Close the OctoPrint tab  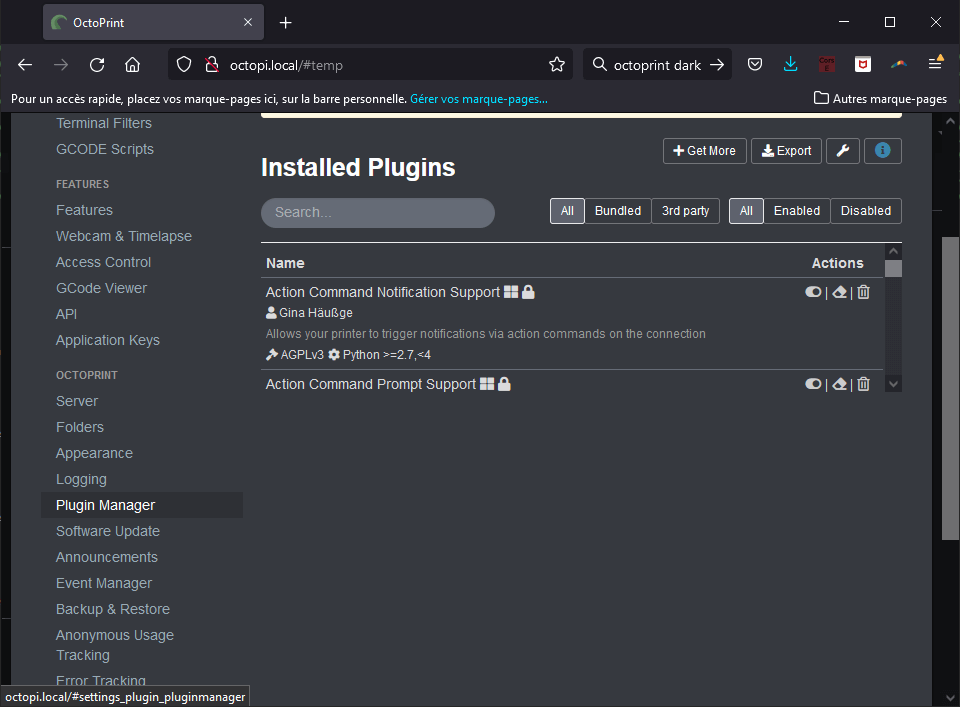point(247,22)
